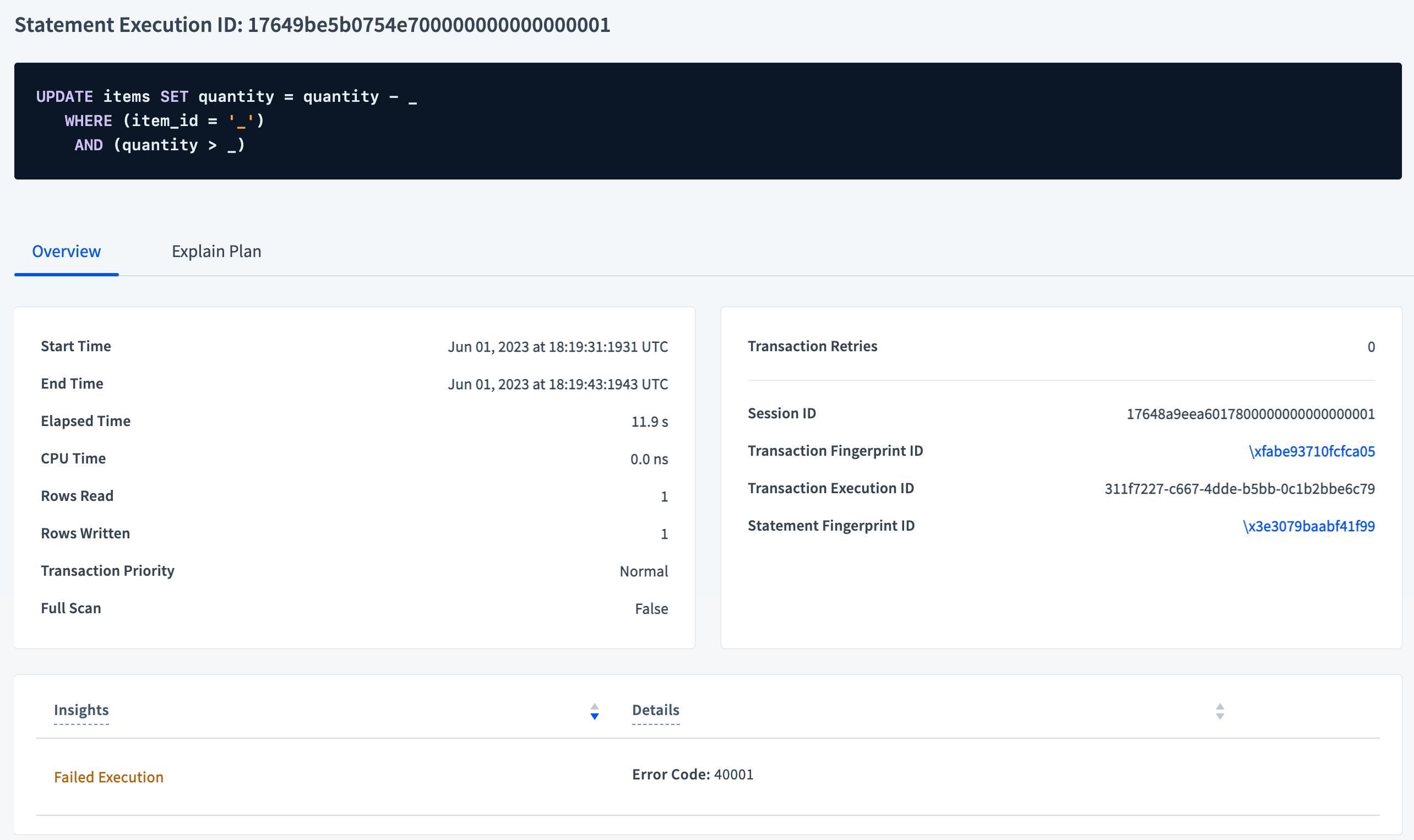Click the Statement Execution ID heading

(x=312, y=24)
